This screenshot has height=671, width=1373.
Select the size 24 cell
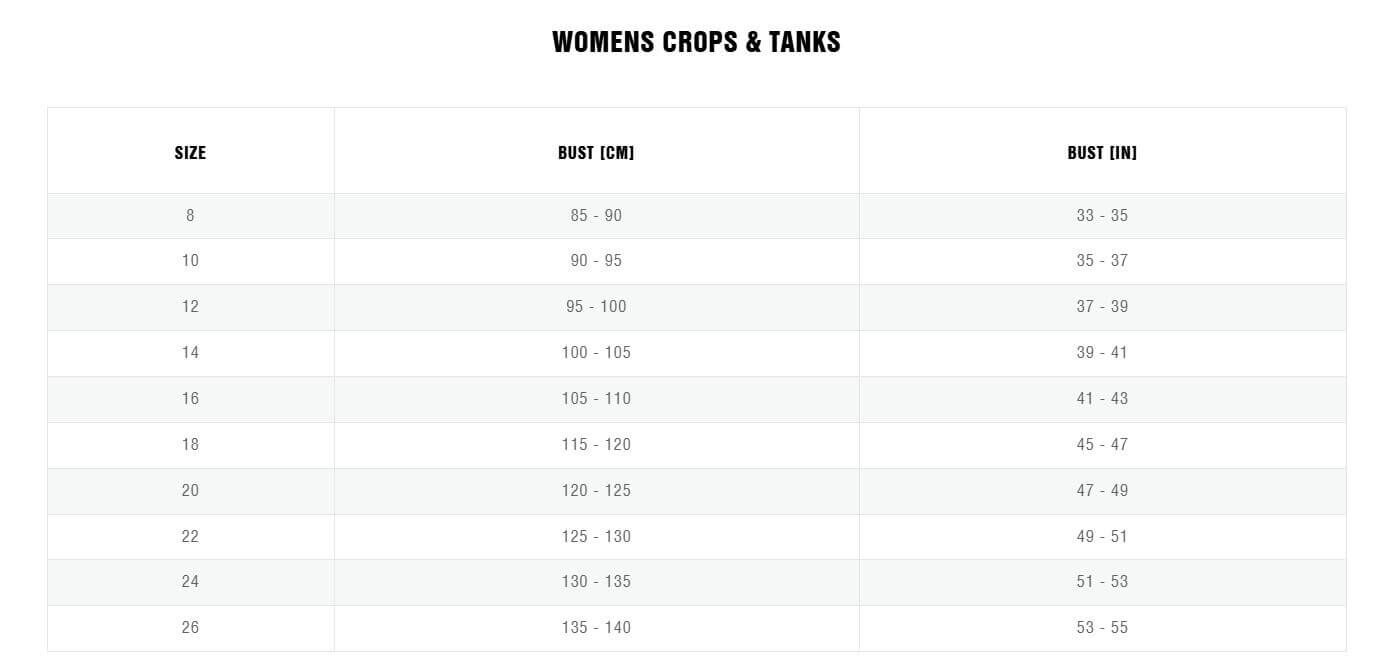point(190,582)
